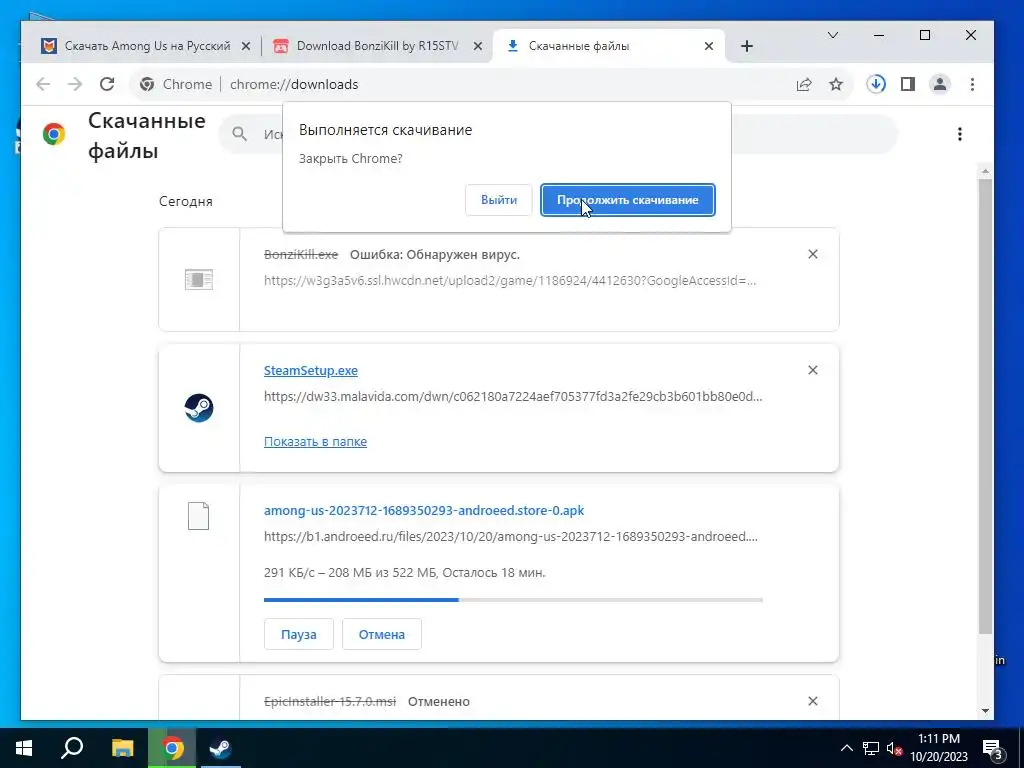Open the profile avatar menu
Screen dimensions: 1024x768
point(940,84)
